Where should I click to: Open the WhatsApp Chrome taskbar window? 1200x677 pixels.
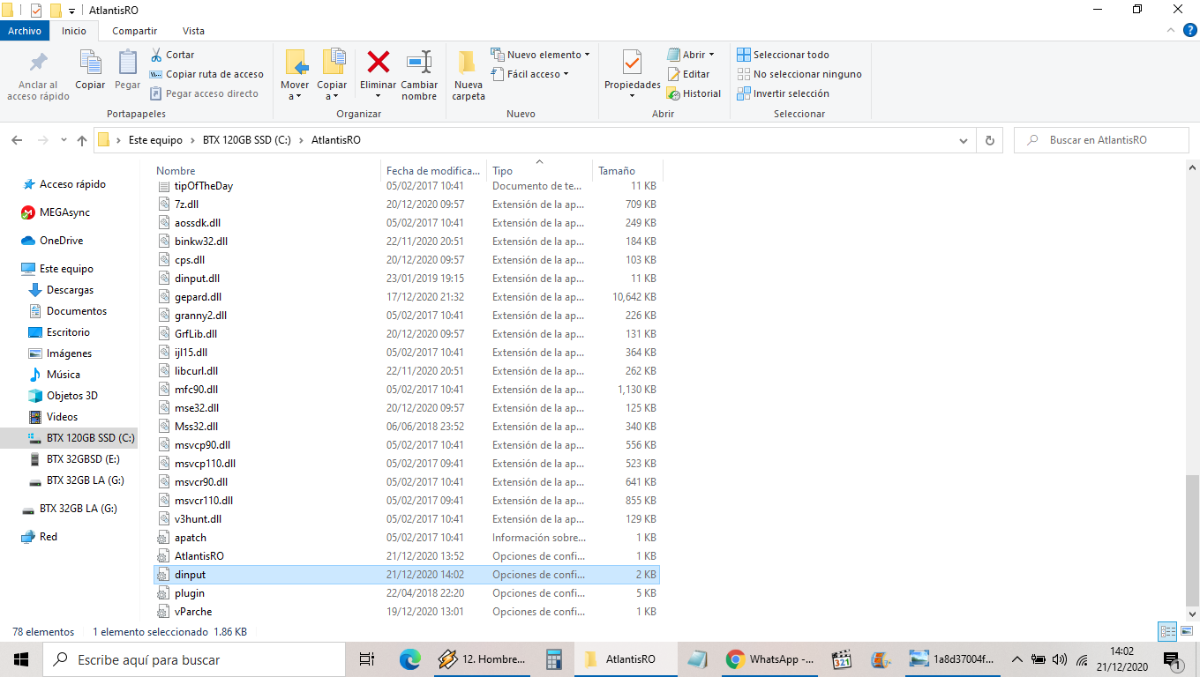770,660
